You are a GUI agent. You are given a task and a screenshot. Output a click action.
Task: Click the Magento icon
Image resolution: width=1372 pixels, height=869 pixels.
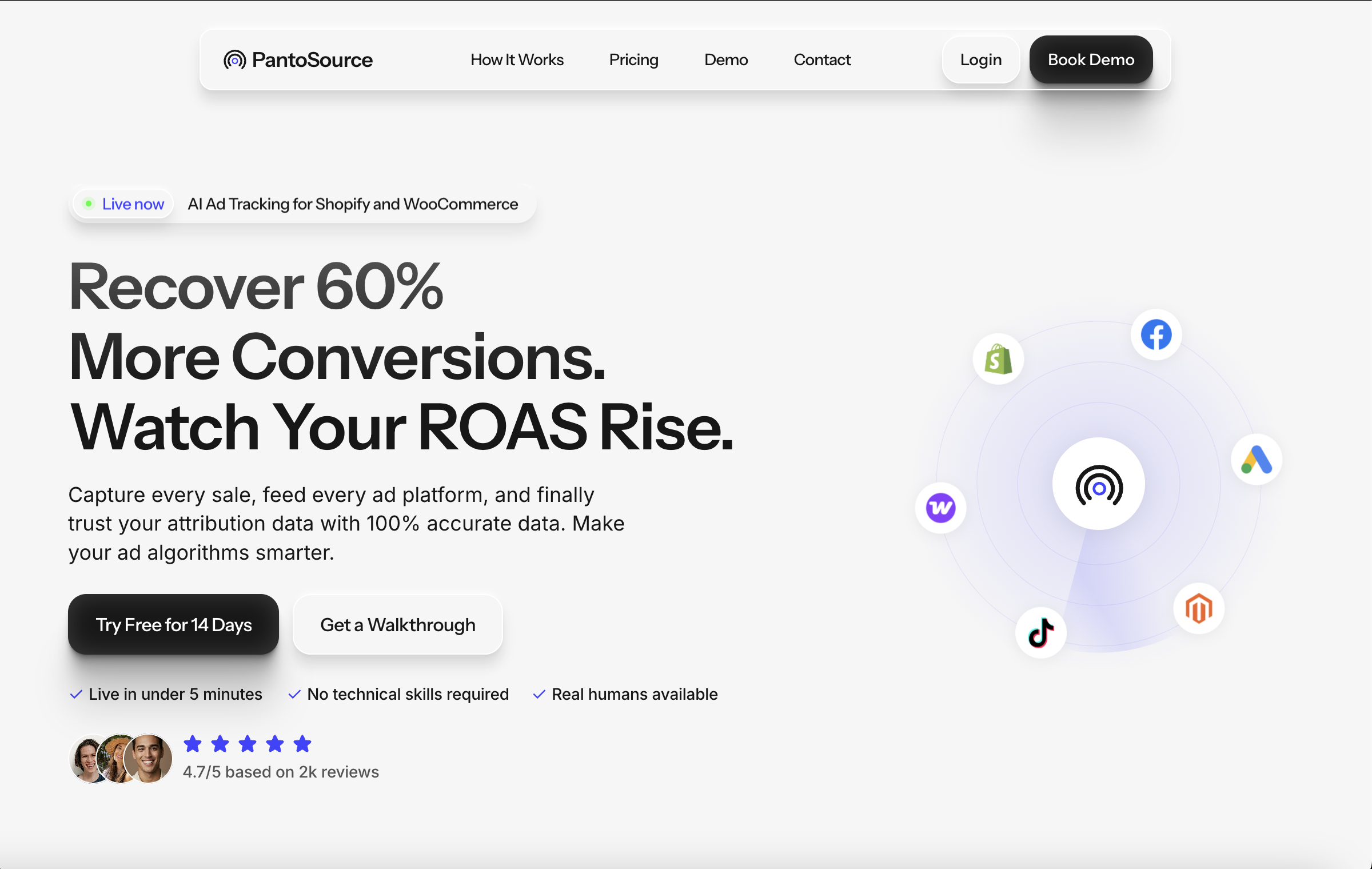(x=1198, y=608)
